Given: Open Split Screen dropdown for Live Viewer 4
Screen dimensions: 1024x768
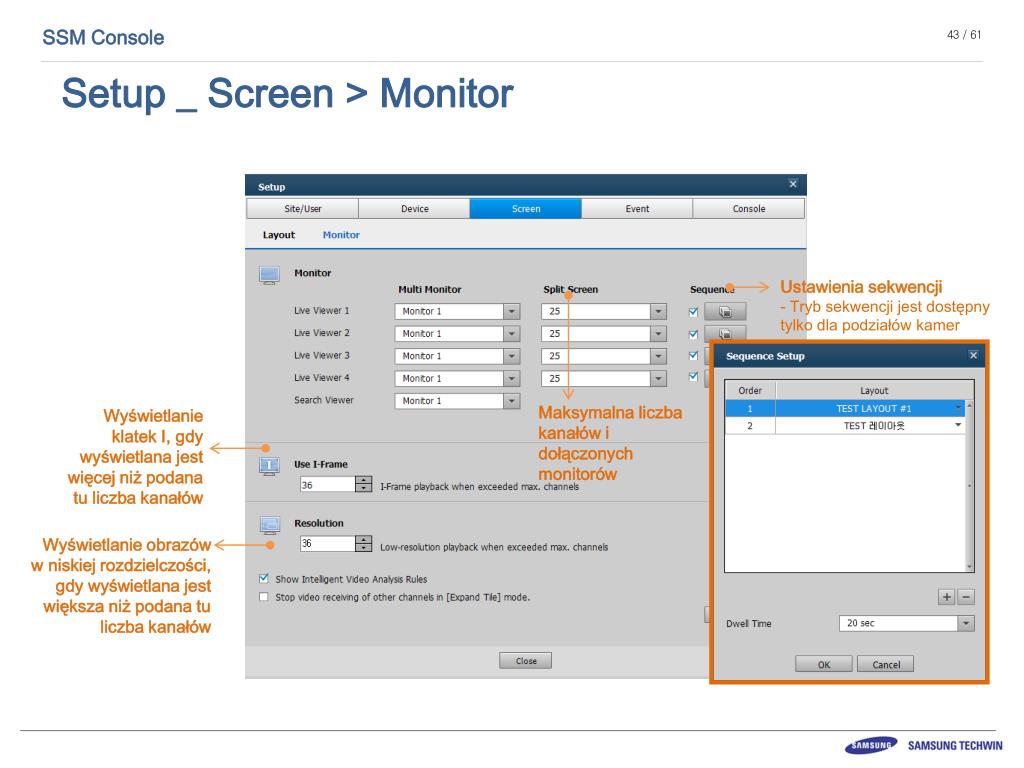Looking at the screenshot, I should (x=658, y=378).
